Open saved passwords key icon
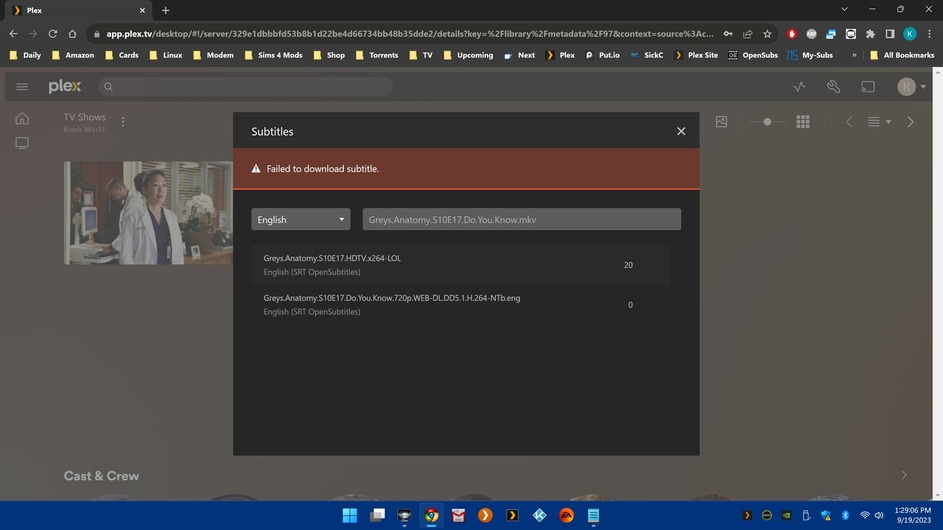 (x=728, y=34)
